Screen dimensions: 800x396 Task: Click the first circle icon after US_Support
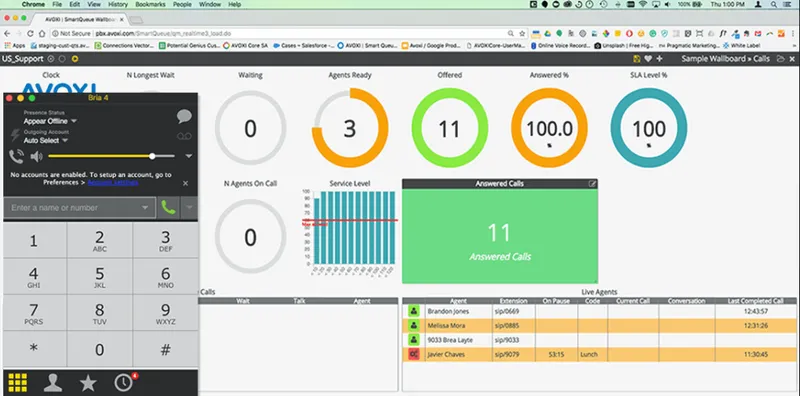pos(51,59)
